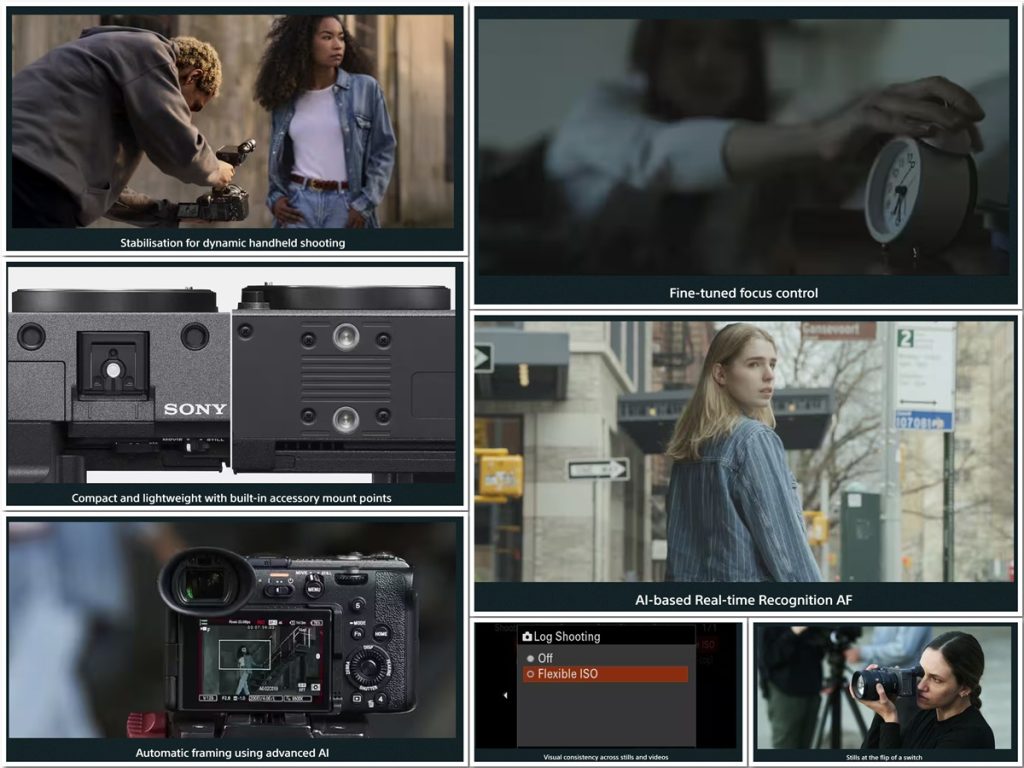Click the Log Shooting camera icon

point(527,636)
